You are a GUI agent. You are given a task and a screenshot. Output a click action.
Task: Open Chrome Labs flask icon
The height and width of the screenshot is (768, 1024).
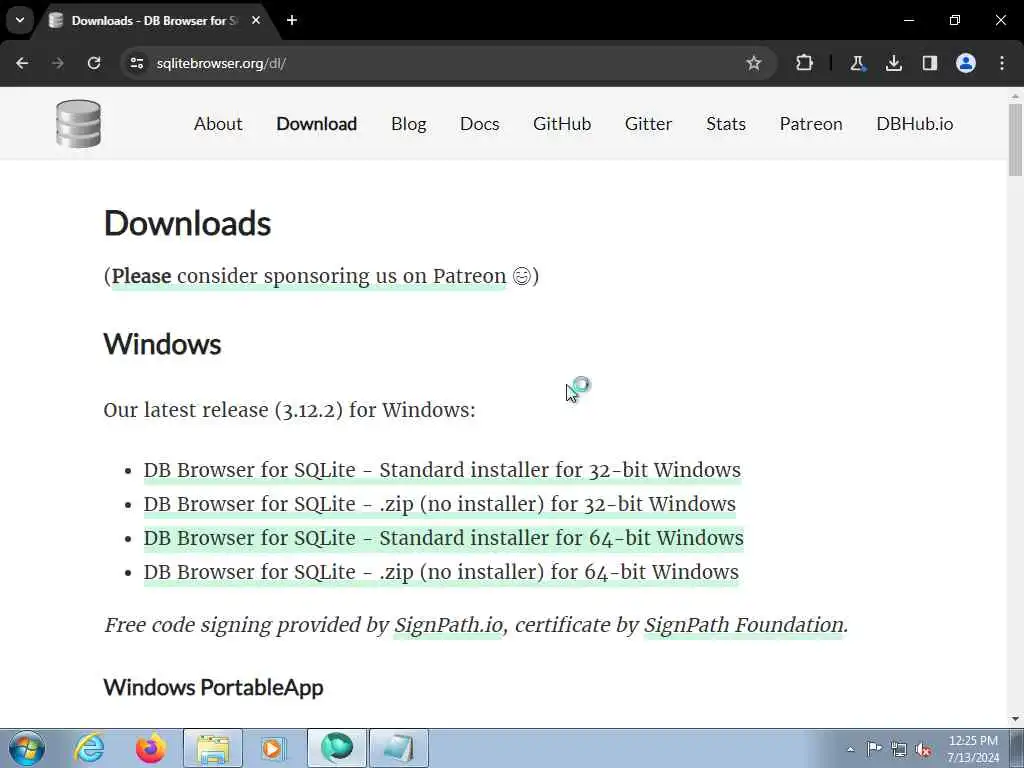pyautogui.click(x=857, y=63)
